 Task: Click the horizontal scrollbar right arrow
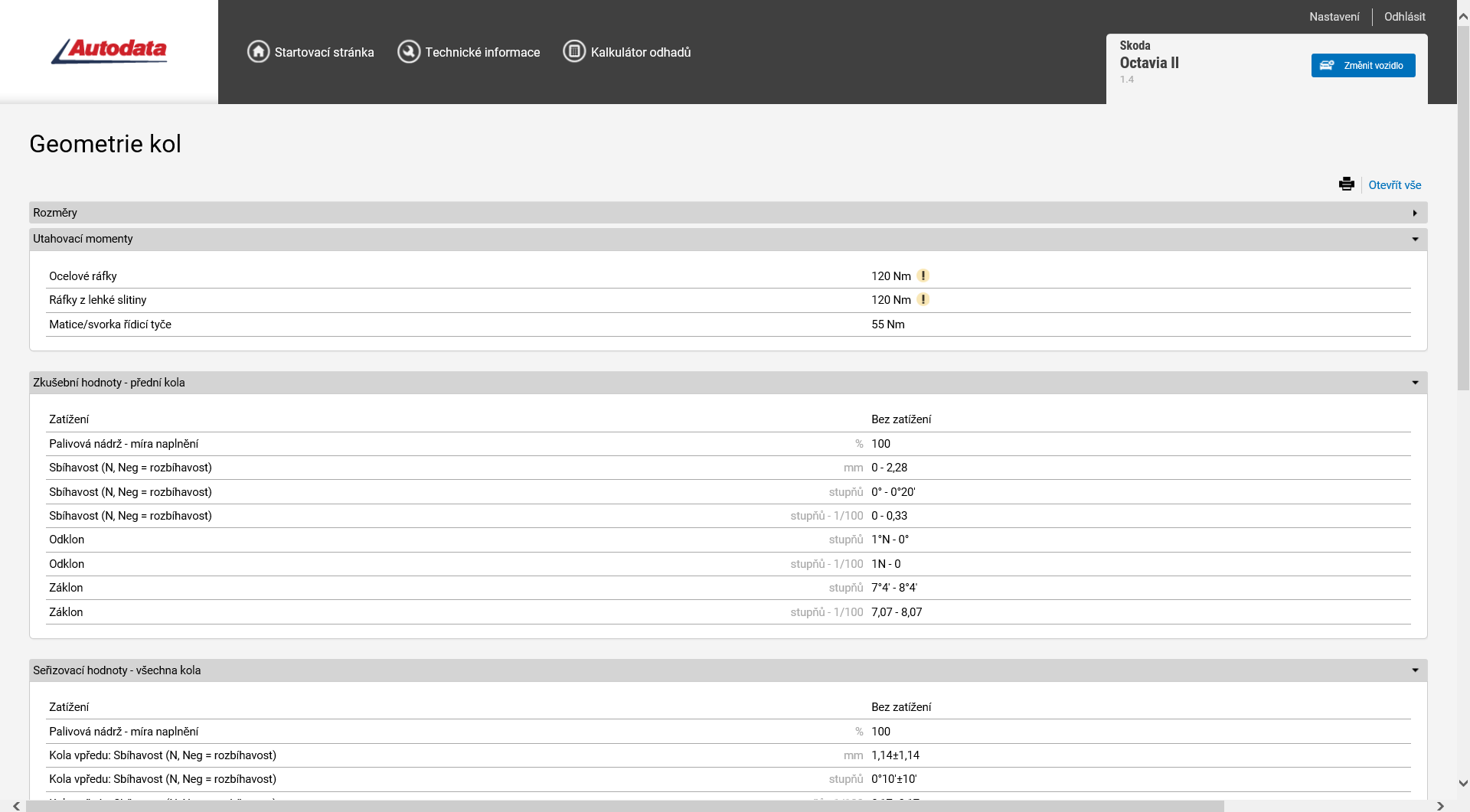coord(1440,806)
